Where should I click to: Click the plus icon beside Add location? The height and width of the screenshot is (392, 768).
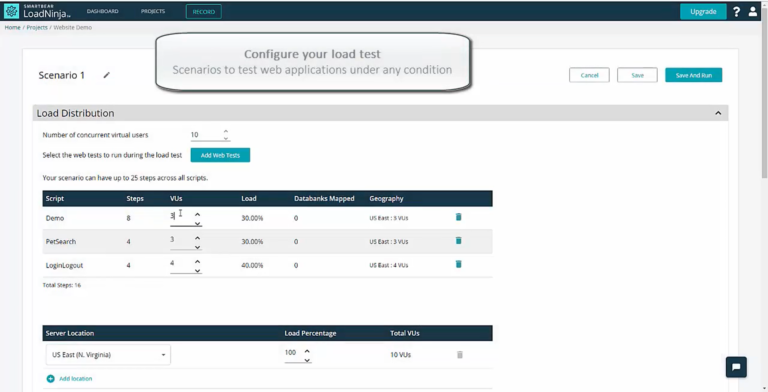[x=50, y=378]
